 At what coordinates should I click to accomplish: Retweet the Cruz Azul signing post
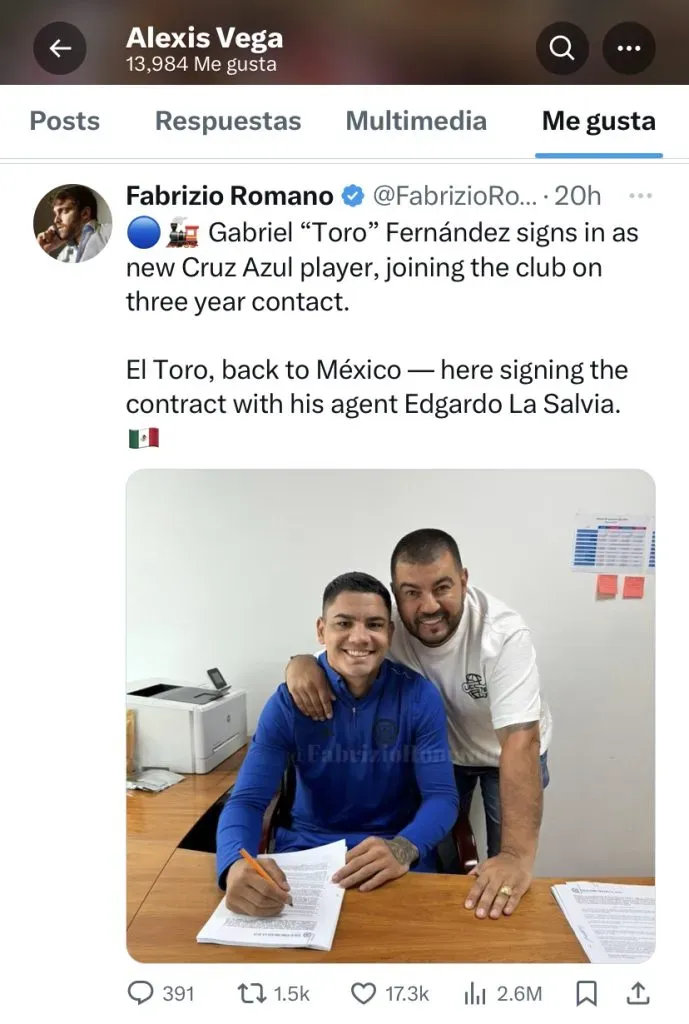tap(273, 993)
